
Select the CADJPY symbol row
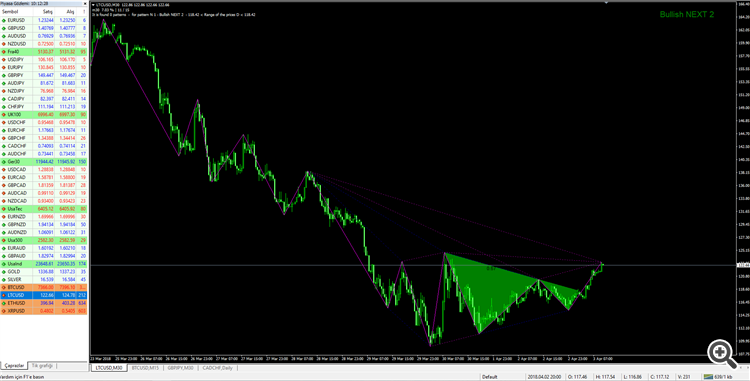(x=44, y=99)
